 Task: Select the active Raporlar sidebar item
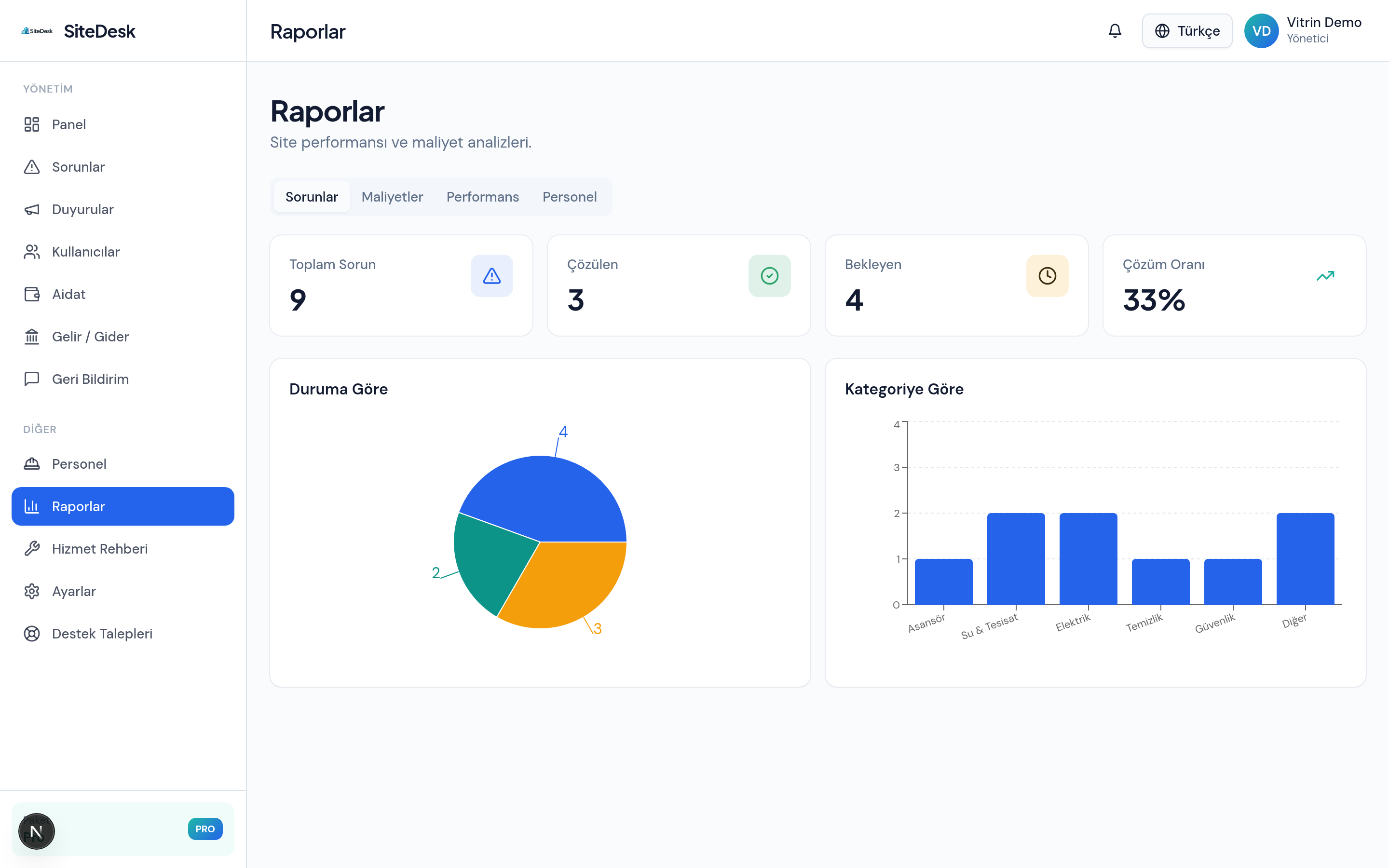(123, 506)
